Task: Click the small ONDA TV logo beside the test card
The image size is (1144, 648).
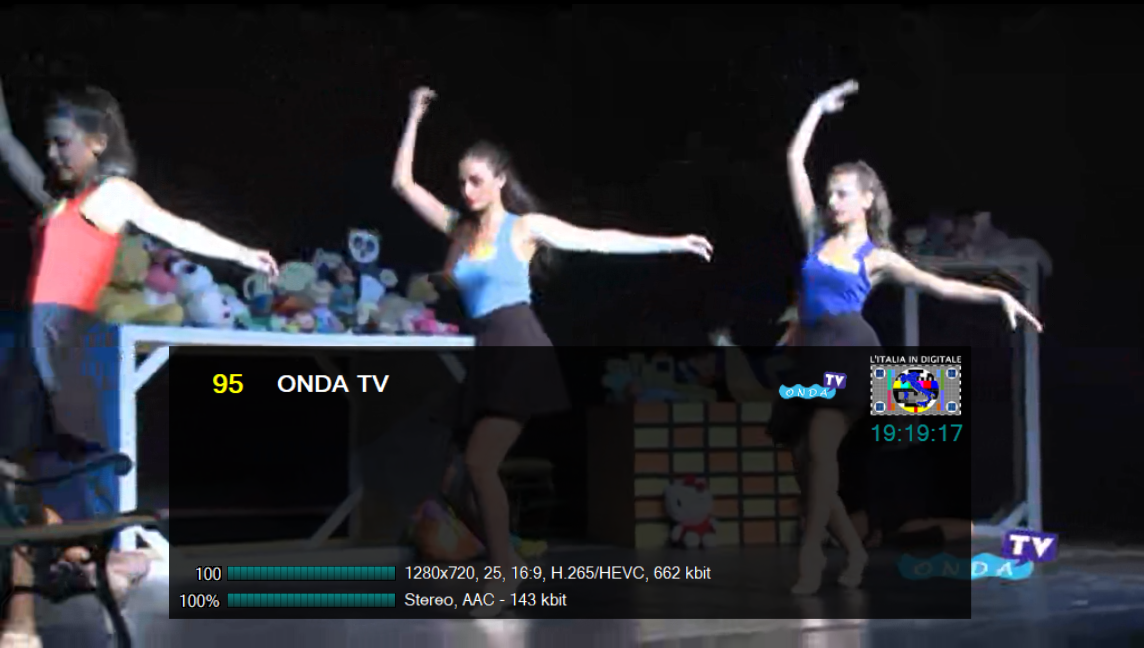Action: pos(812,386)
